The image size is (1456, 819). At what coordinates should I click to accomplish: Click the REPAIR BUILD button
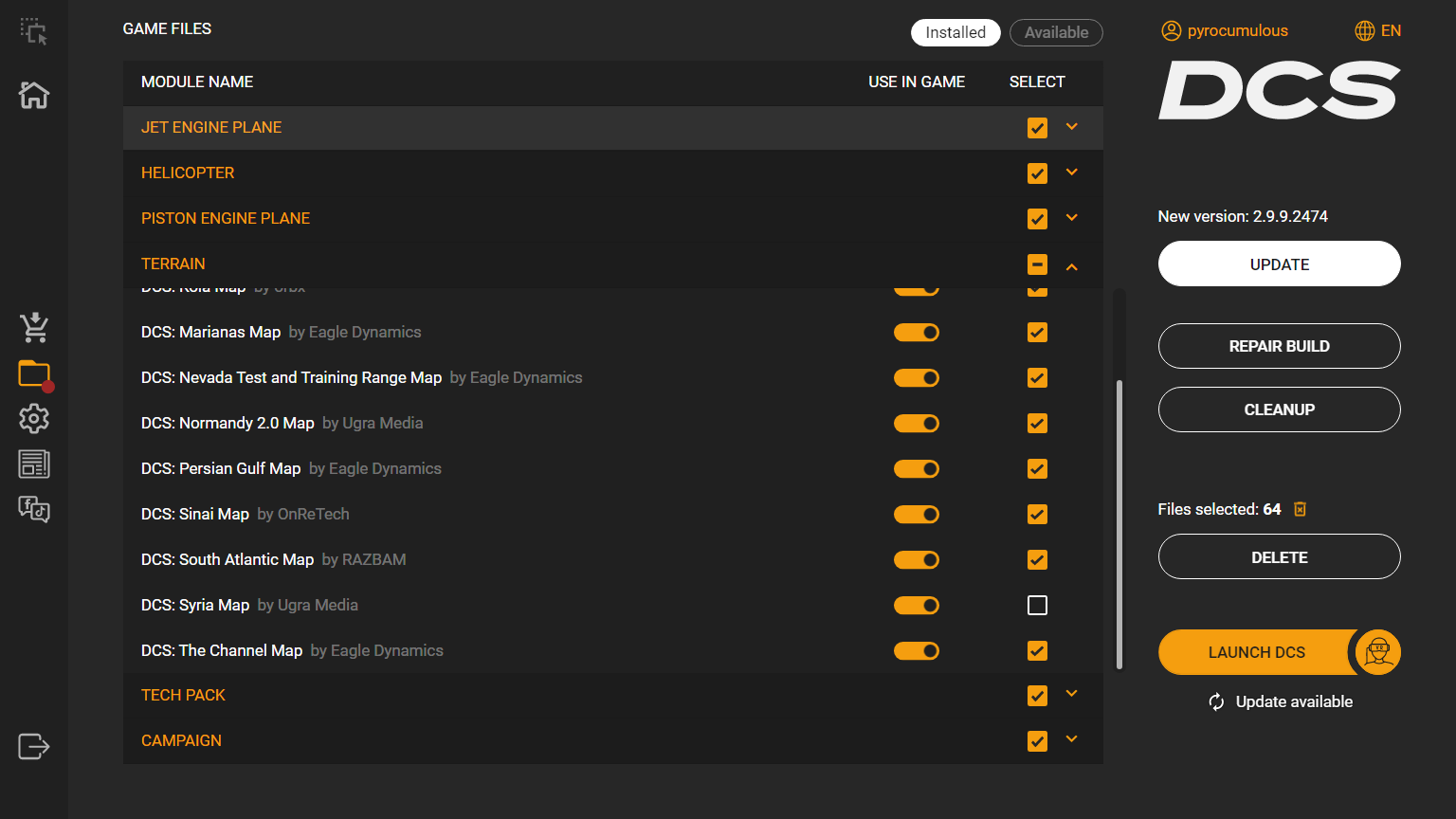pyautogui.click(x=1280, y=346)
